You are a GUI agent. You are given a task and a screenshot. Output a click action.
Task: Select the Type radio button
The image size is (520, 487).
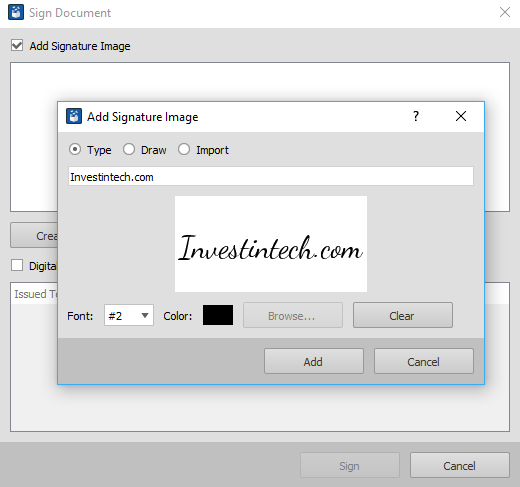[x=75, y=149]
